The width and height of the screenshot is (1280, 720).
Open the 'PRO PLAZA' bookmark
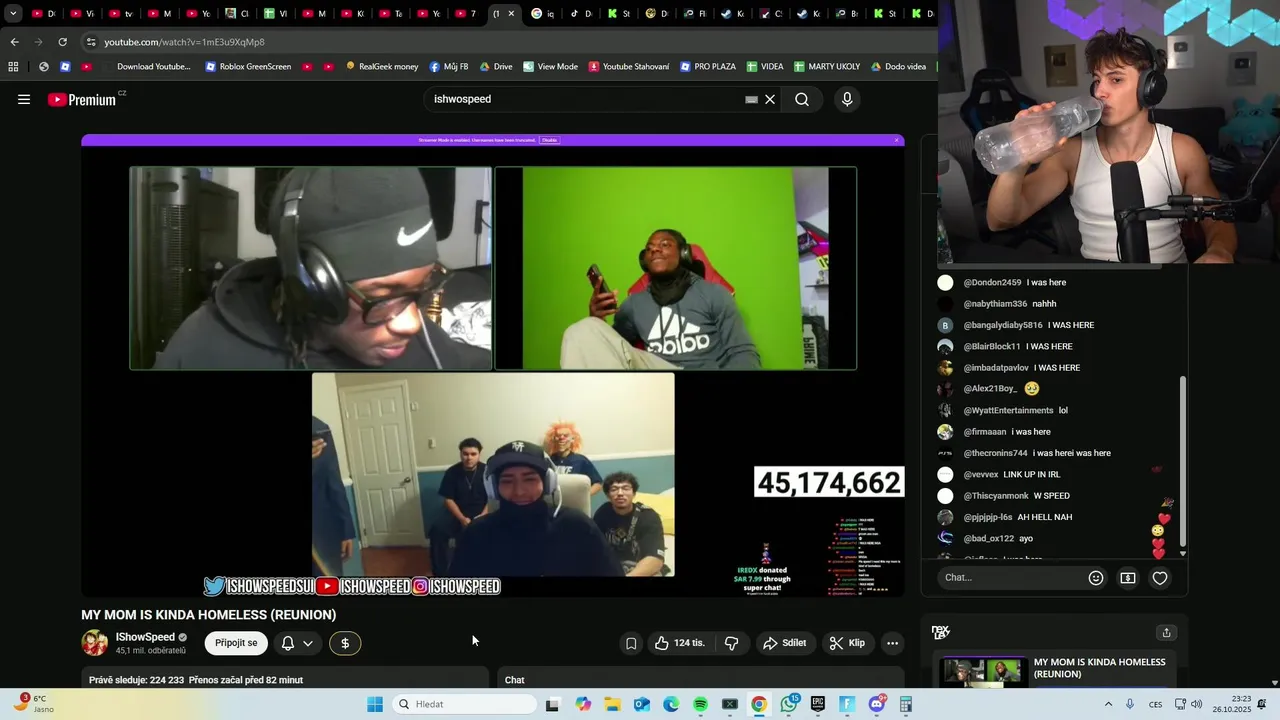(708, 67)
